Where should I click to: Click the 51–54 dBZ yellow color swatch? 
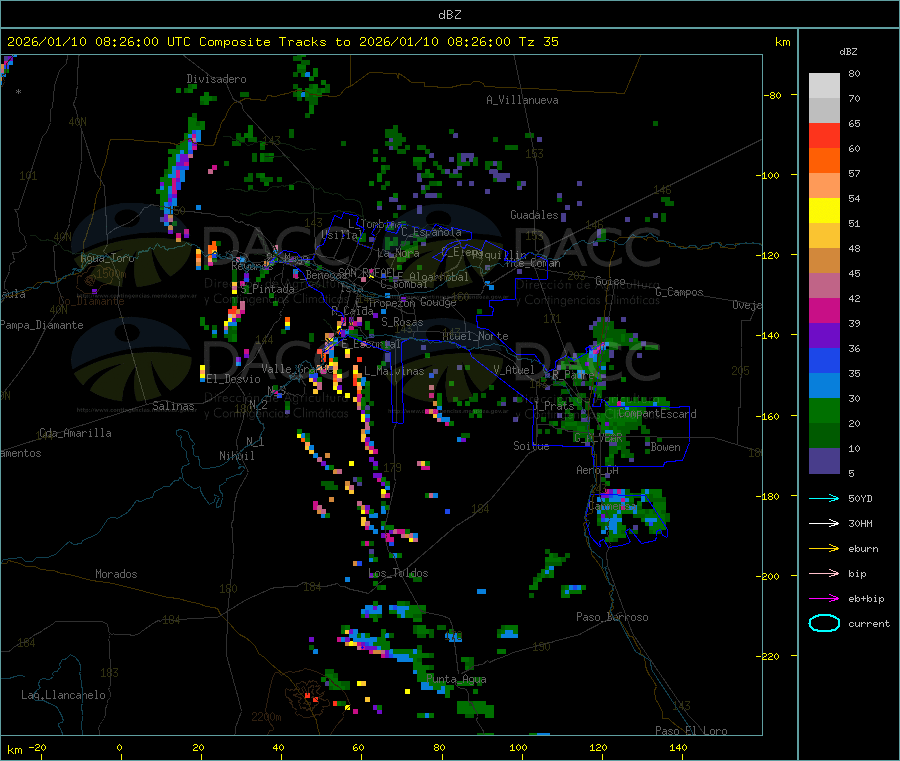(824, 211)
